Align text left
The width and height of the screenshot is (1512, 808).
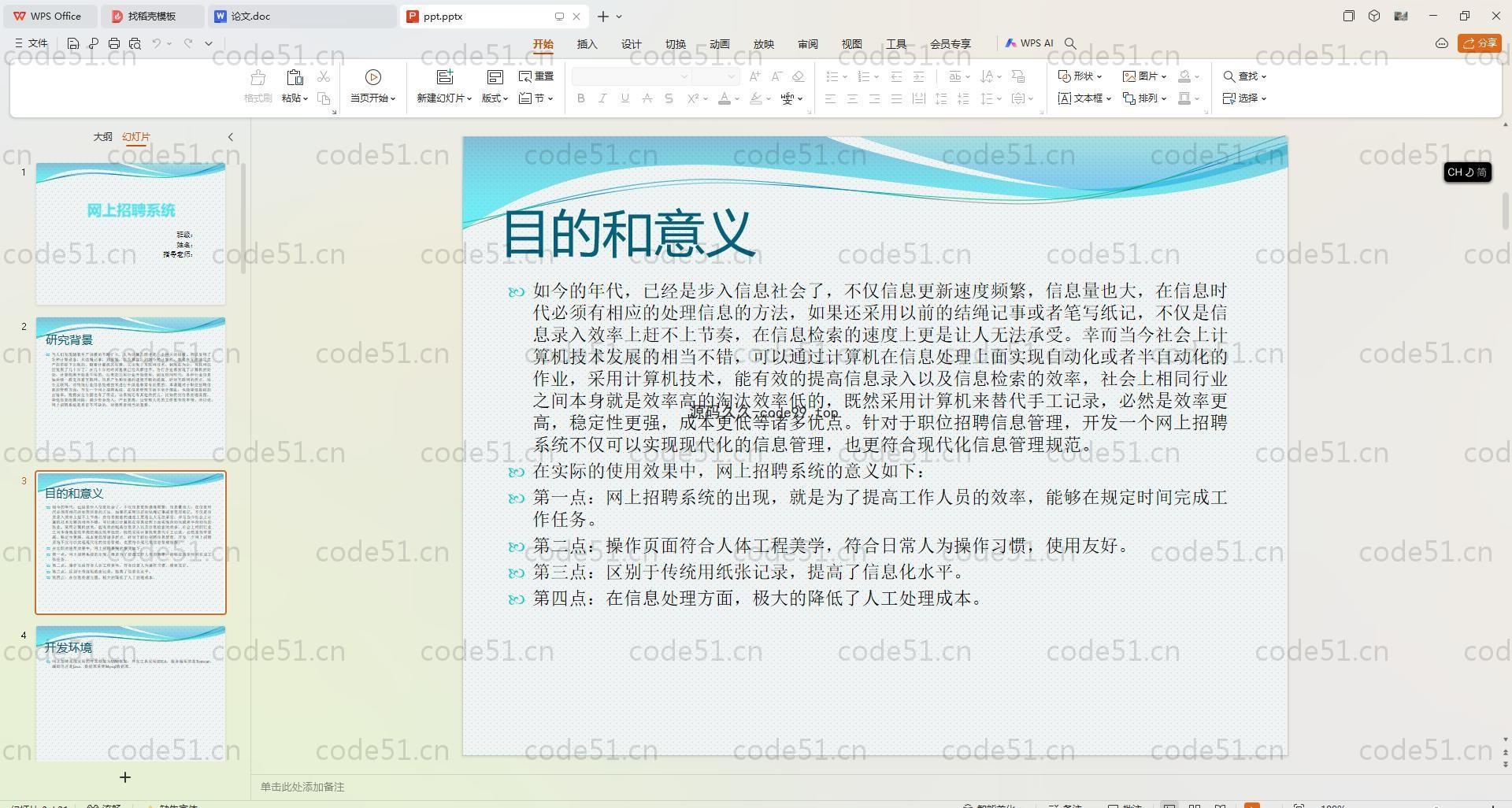tap(830, 98)
